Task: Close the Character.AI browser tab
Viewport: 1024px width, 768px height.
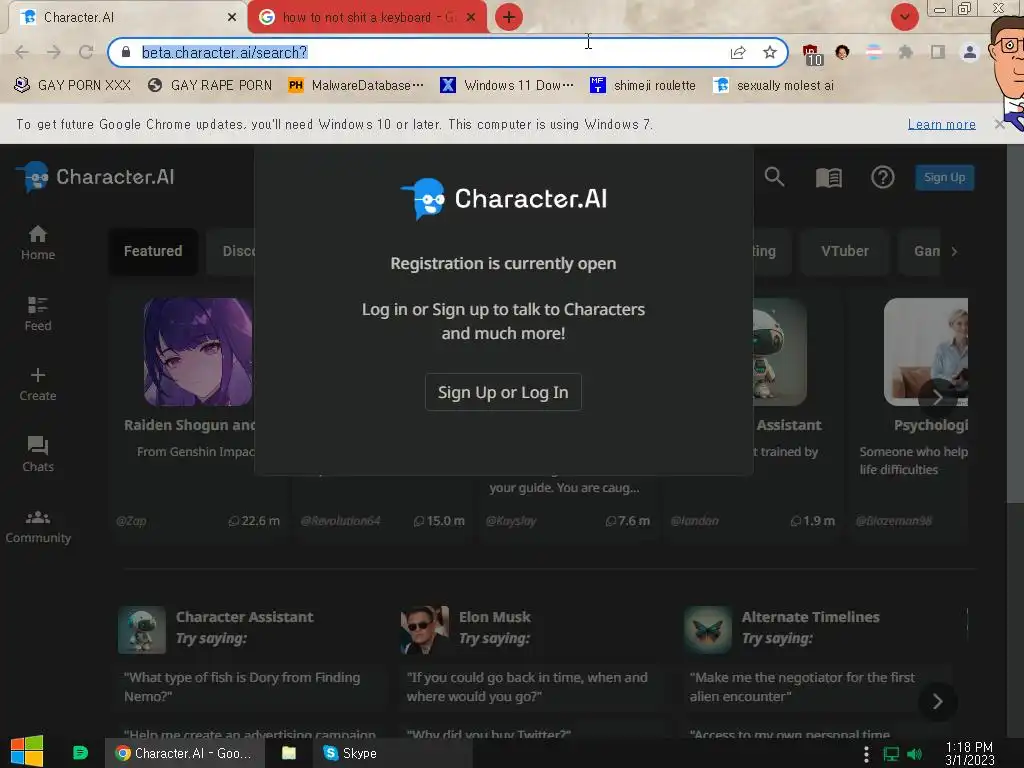Action: click(x=232, y=18)
